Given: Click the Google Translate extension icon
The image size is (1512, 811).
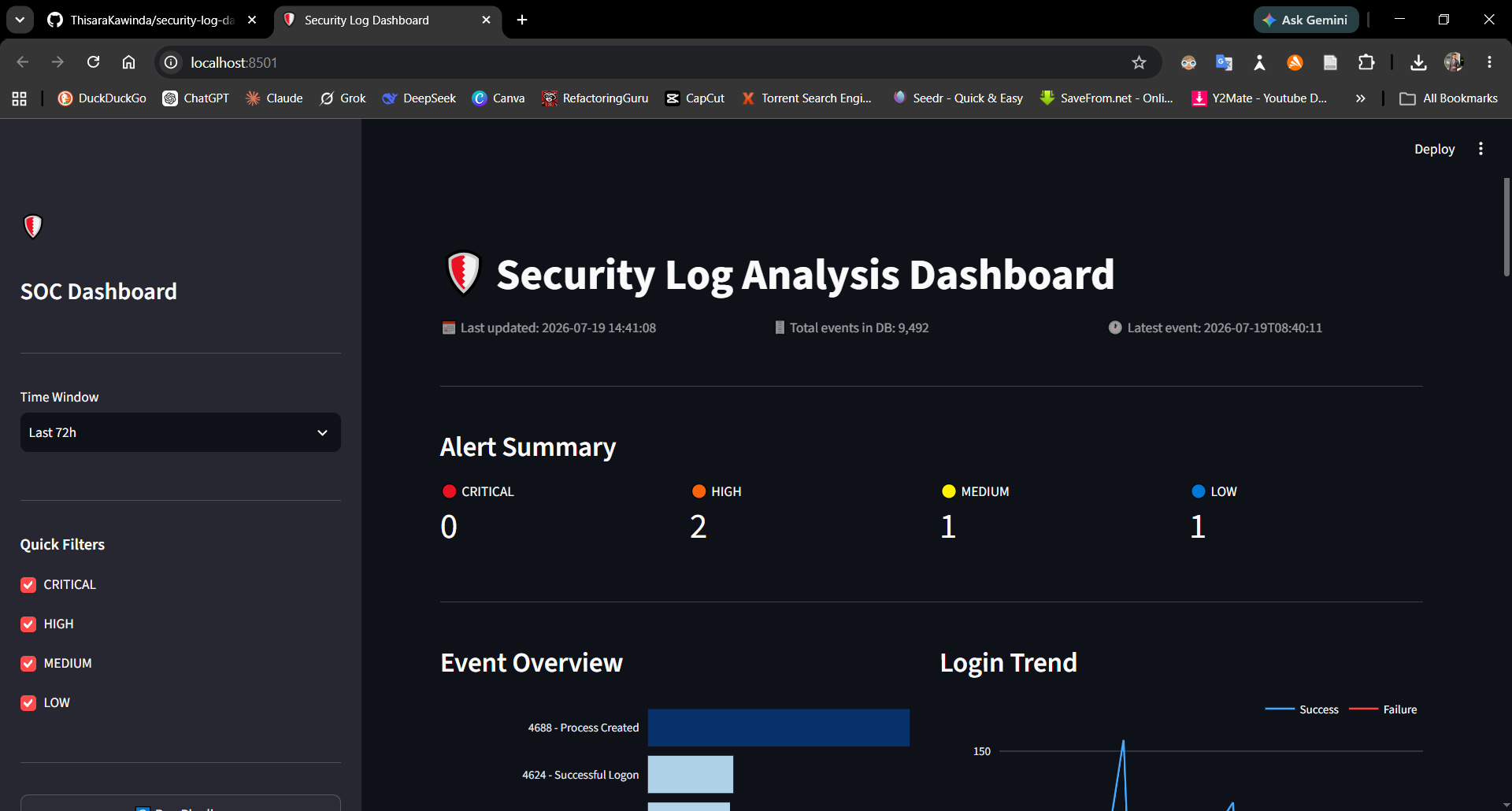Looking at the screenshot, I should (x=1224, y=62).
